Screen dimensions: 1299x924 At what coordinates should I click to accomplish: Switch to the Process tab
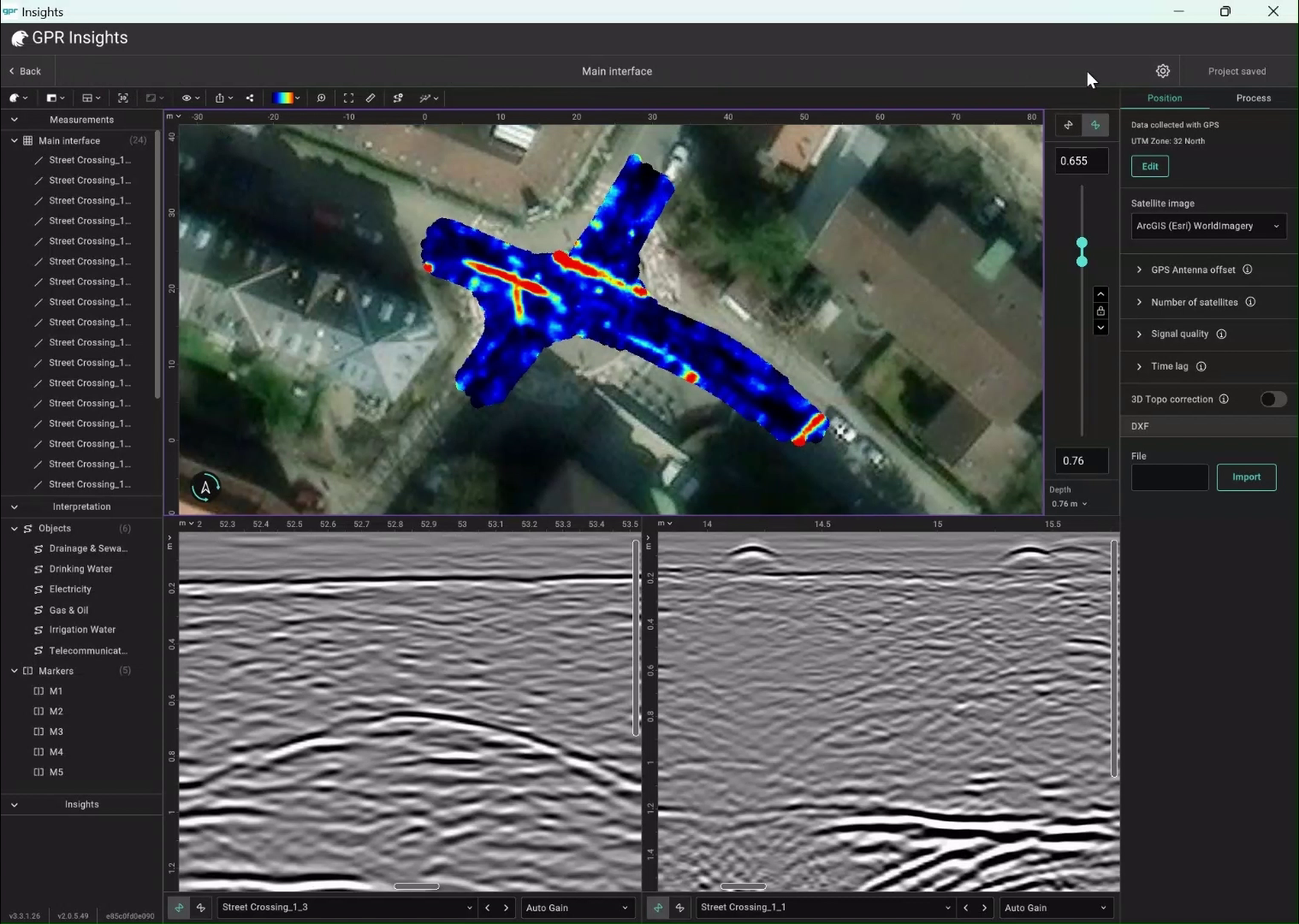click(x=1254, y=98)
